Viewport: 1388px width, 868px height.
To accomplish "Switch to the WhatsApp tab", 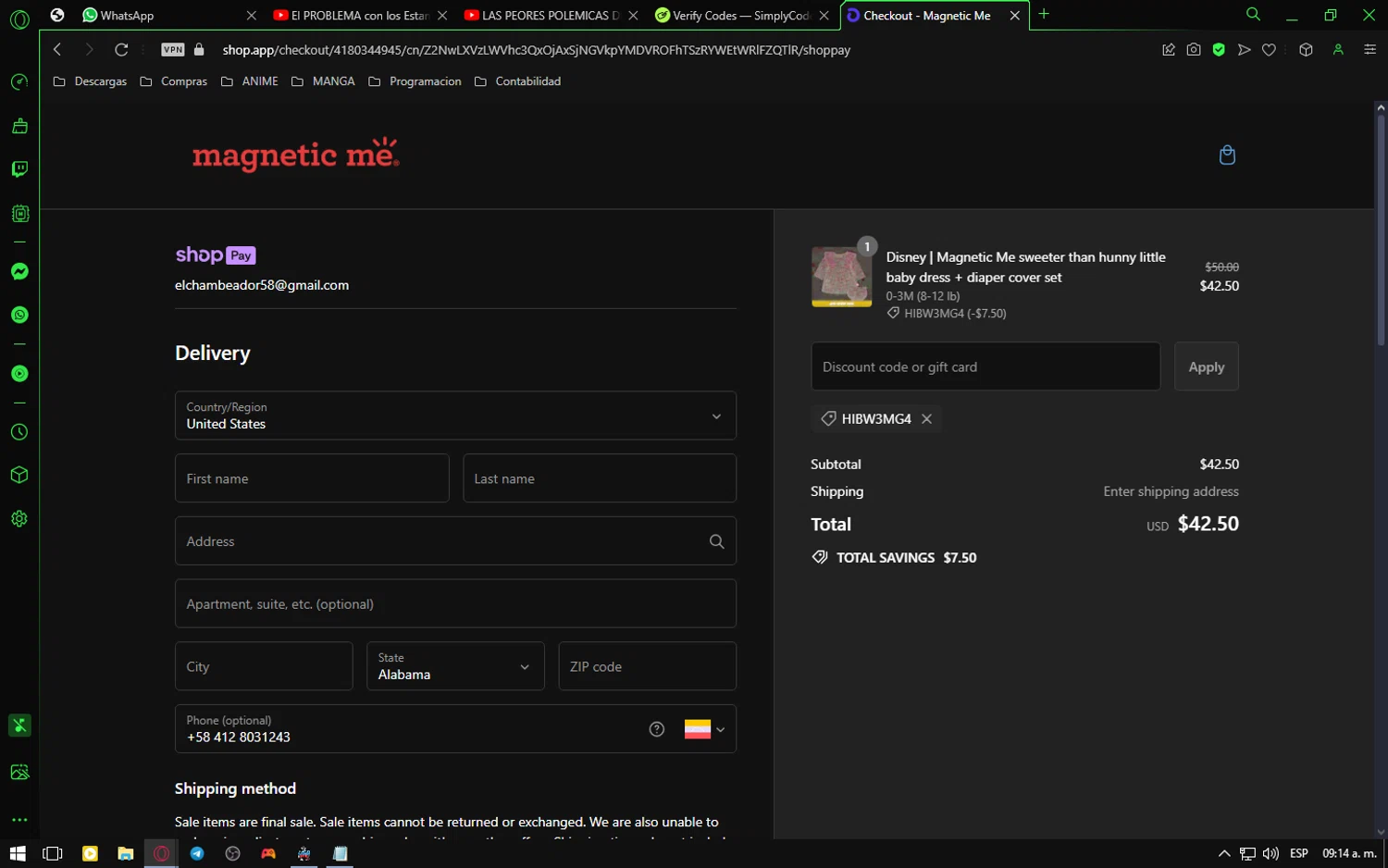I will click(x=168, y=16).
